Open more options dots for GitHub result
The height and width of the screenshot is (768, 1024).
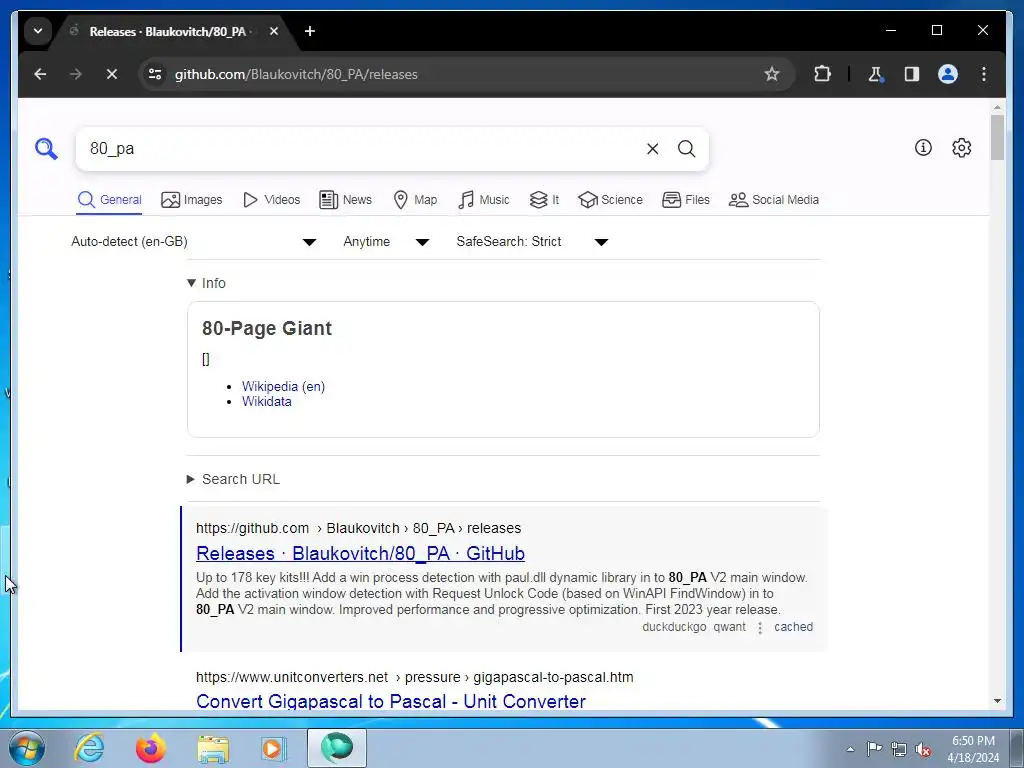760,628
